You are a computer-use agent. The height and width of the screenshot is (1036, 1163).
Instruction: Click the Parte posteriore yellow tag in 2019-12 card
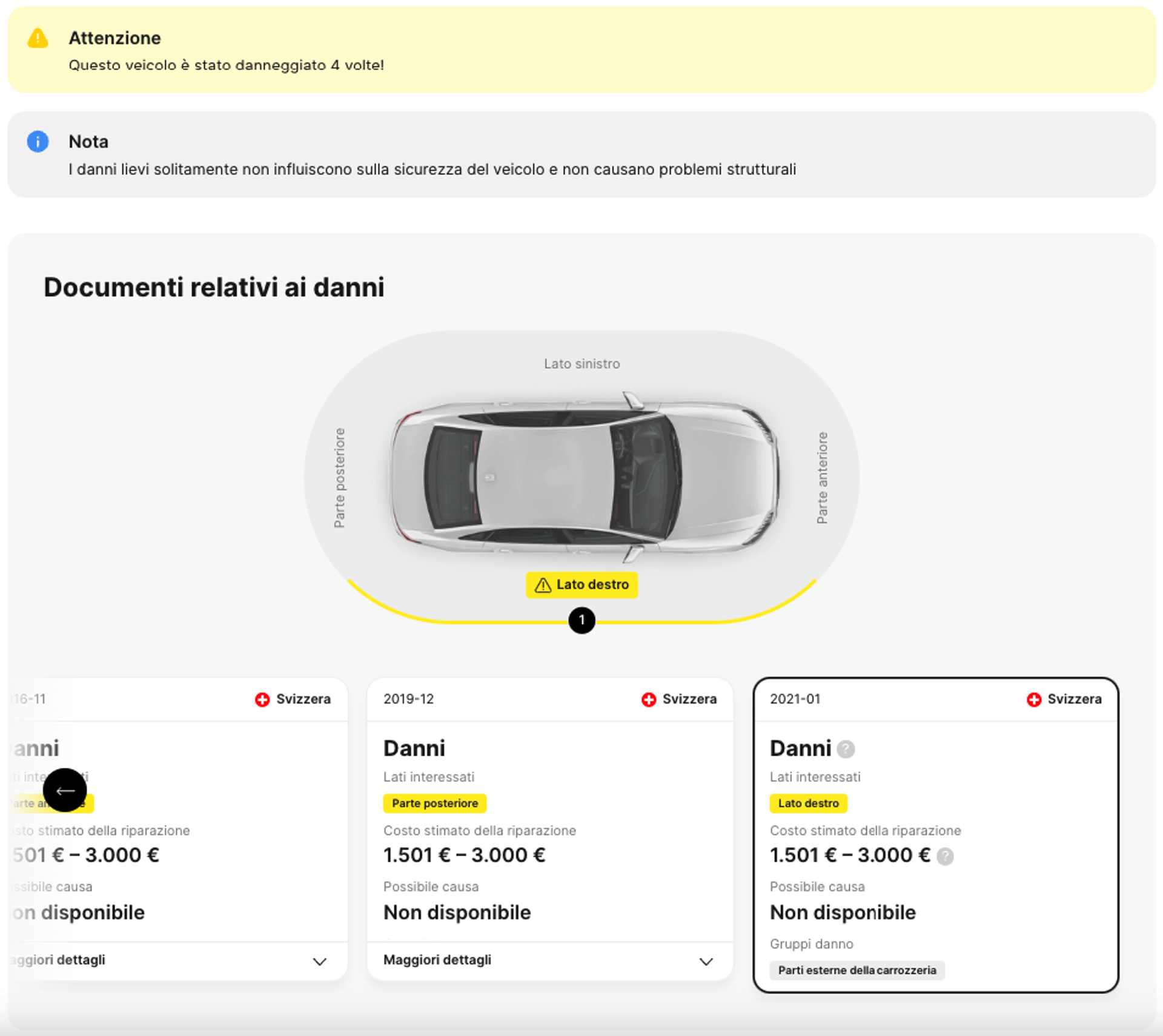(x=435, y=803)
